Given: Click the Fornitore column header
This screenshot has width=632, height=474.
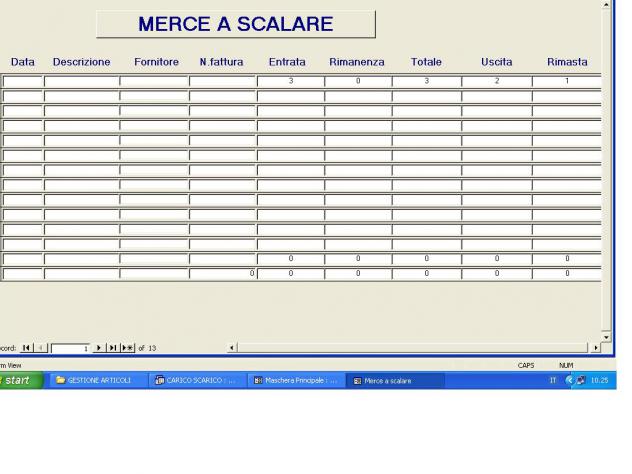Looking at the screenshot, I should (x=156, y=62).
